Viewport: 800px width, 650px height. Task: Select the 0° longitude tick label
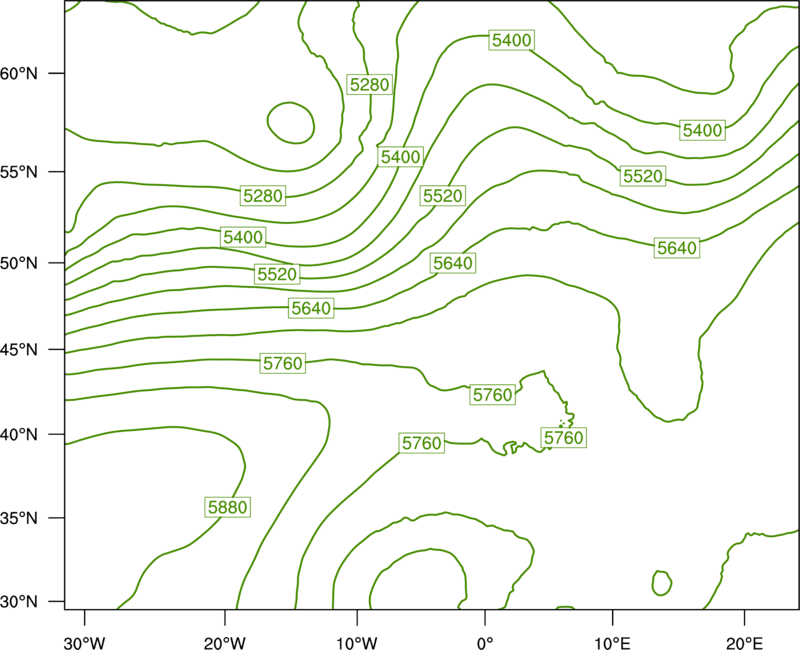pos(485,643)
